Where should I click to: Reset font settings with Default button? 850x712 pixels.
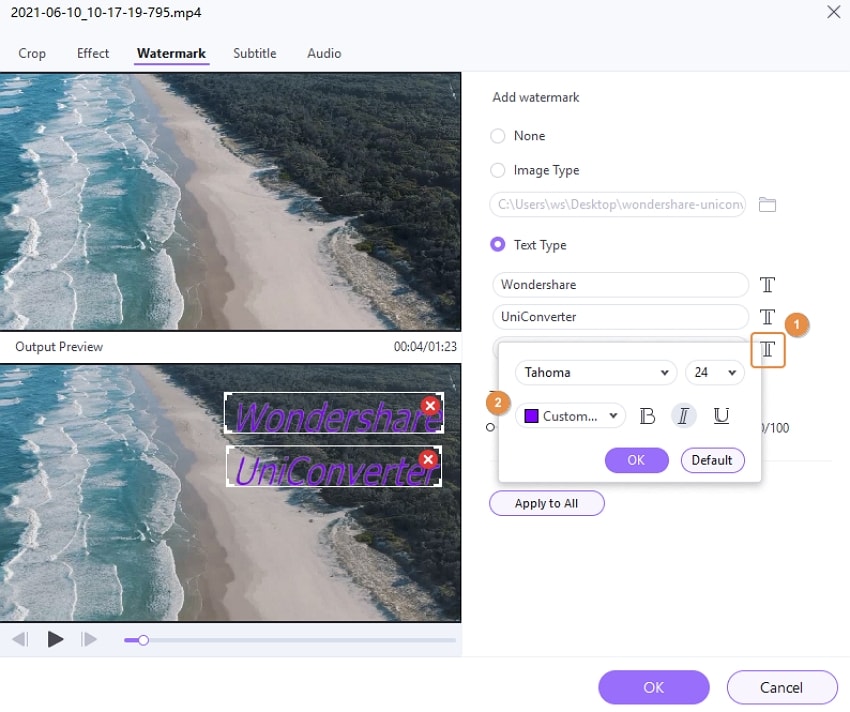point(712,460)
